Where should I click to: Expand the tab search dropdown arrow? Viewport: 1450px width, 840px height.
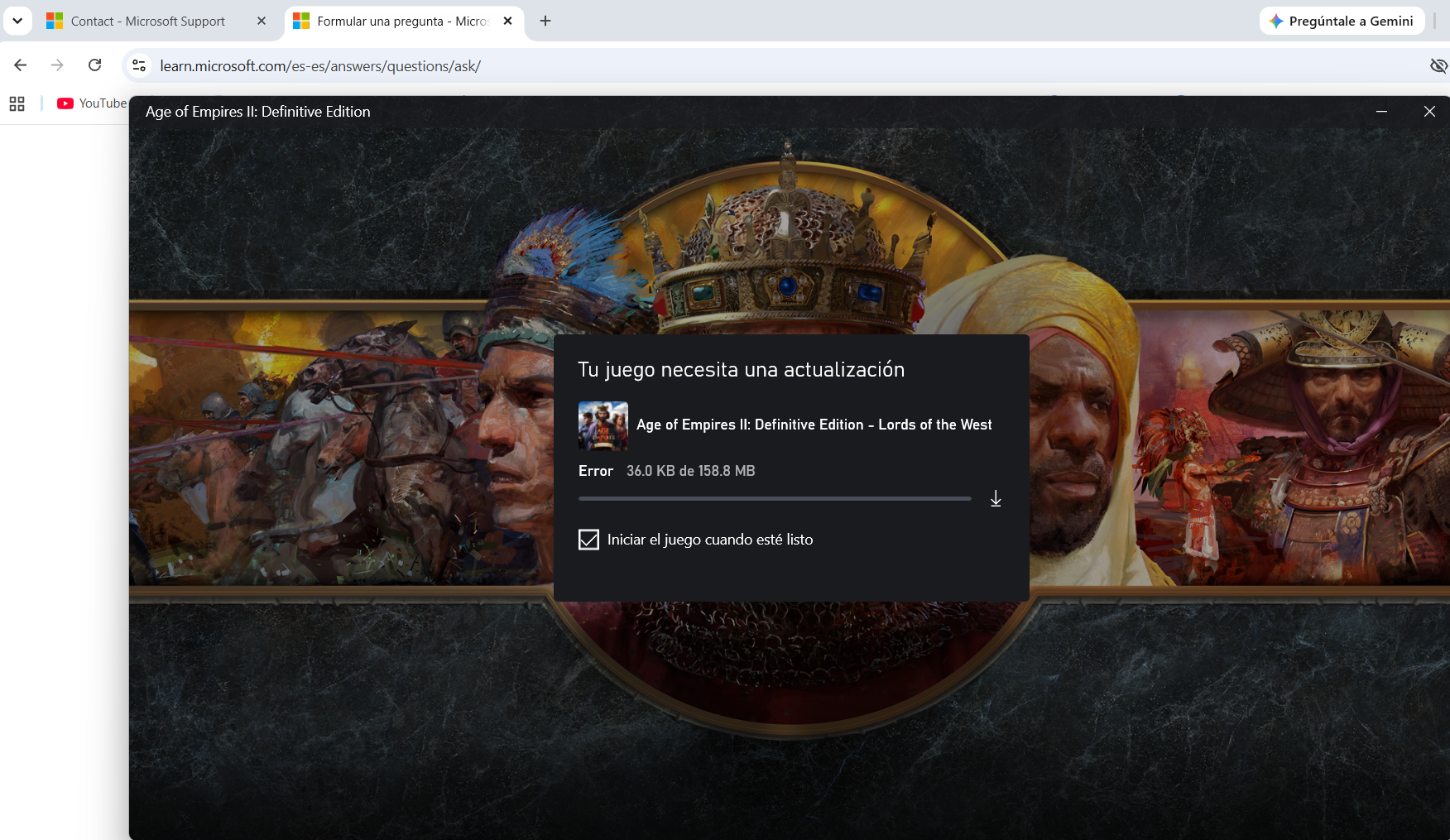17,22
